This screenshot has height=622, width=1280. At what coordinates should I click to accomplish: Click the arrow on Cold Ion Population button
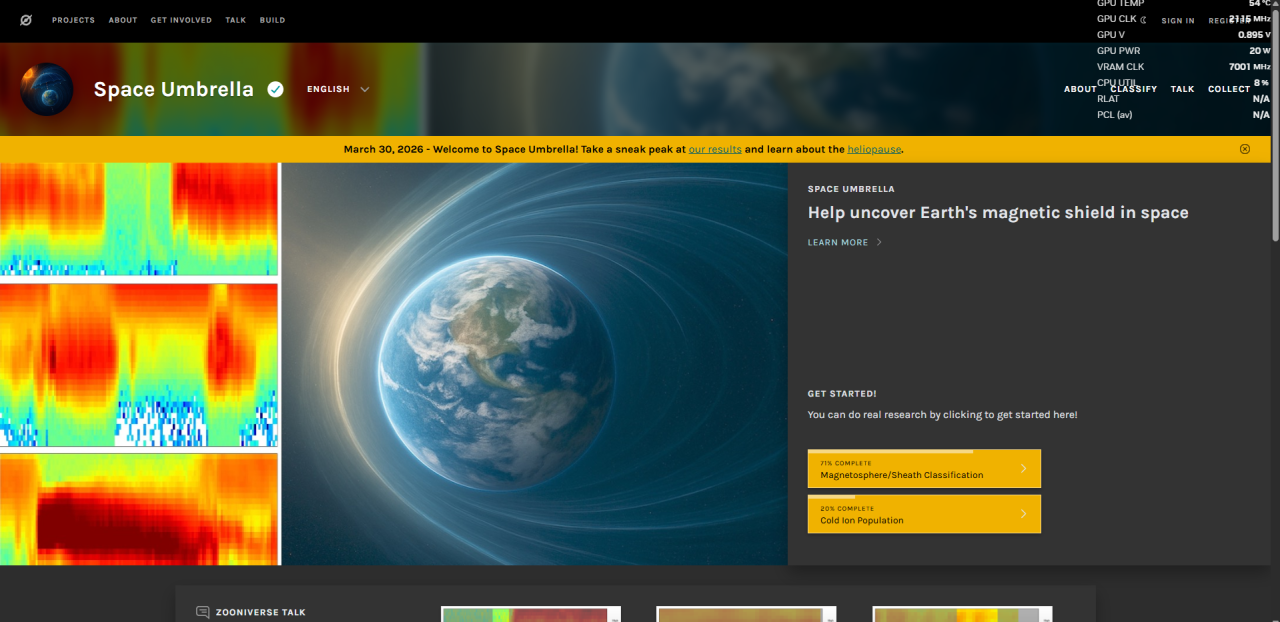click(1023, 514)
